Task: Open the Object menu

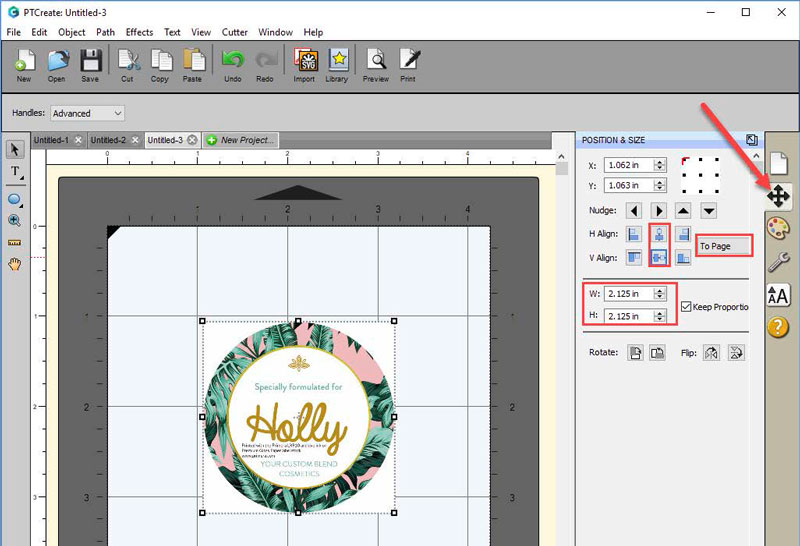Action: click(72, 32)
